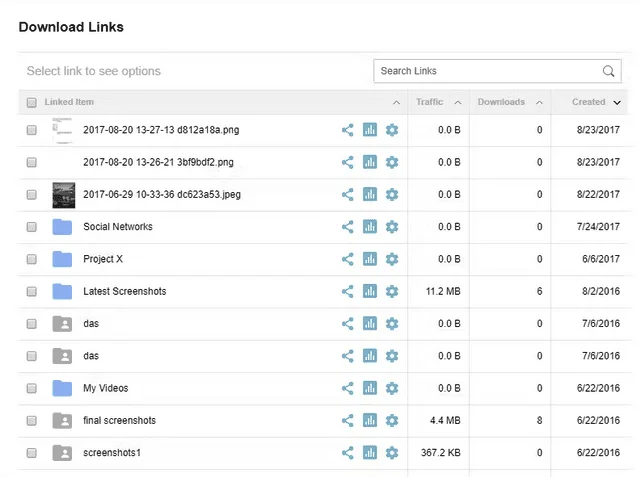Click the Traffic column header label
639x477 pixels.
click(430, 102)
